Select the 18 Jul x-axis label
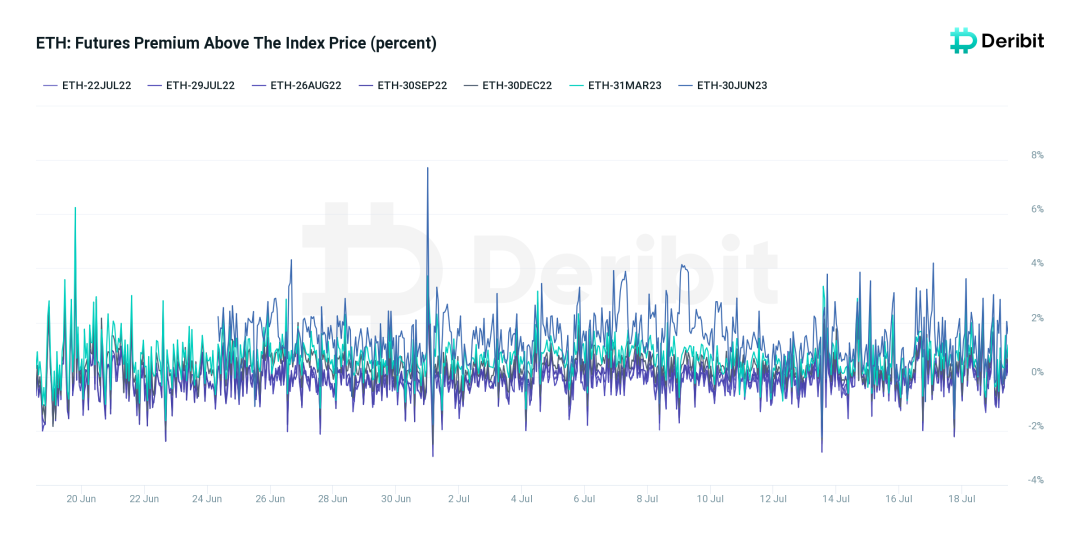The image size is (1080, 540). coord(962,498)
